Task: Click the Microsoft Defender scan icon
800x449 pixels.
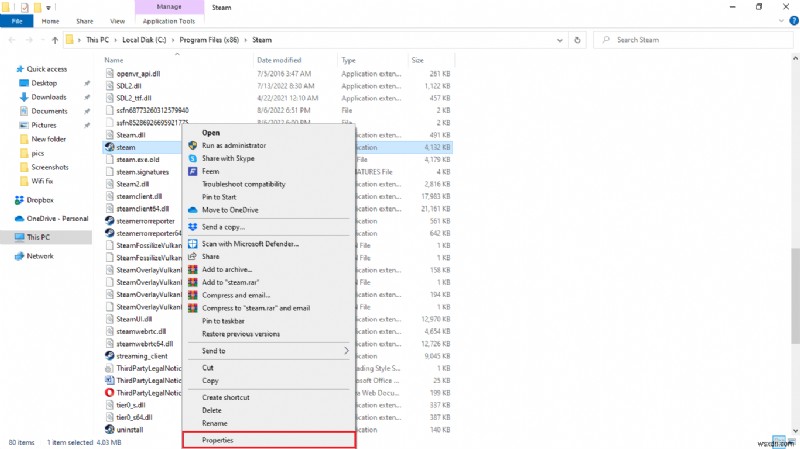Action: pos(192,244)
